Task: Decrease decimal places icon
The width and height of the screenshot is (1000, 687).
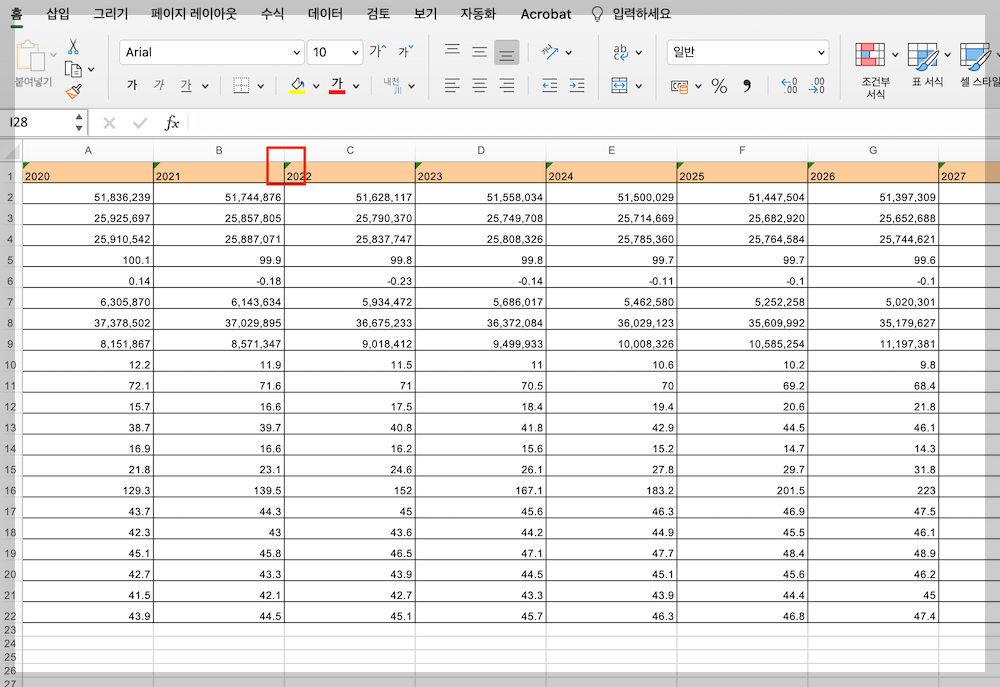Action: (x=817, y=85)
